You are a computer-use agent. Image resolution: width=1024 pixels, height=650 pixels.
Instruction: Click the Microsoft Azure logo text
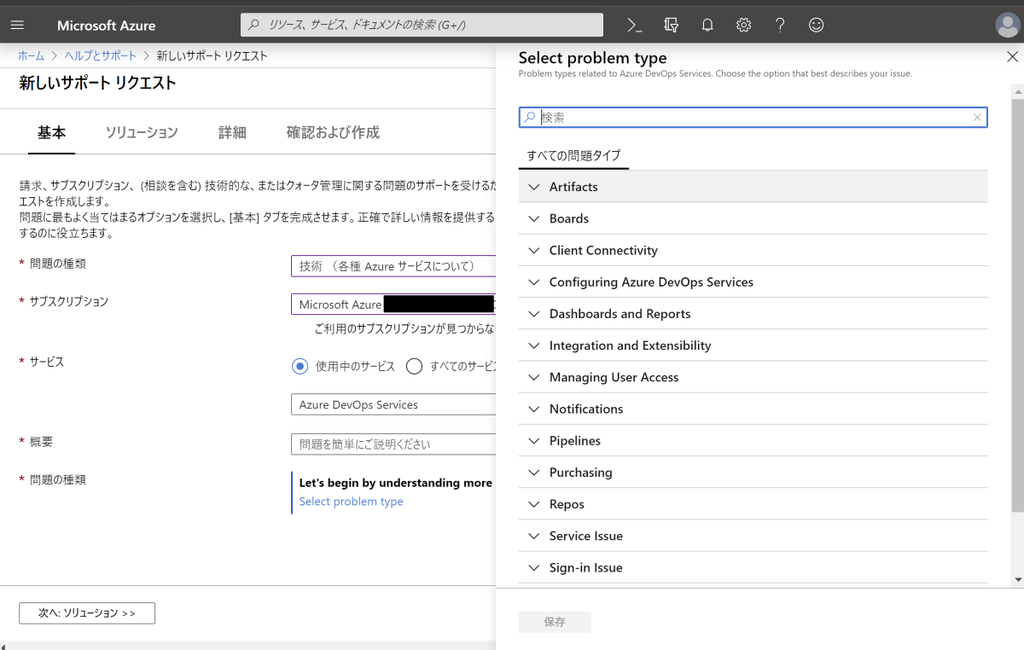tap(106, 25)
